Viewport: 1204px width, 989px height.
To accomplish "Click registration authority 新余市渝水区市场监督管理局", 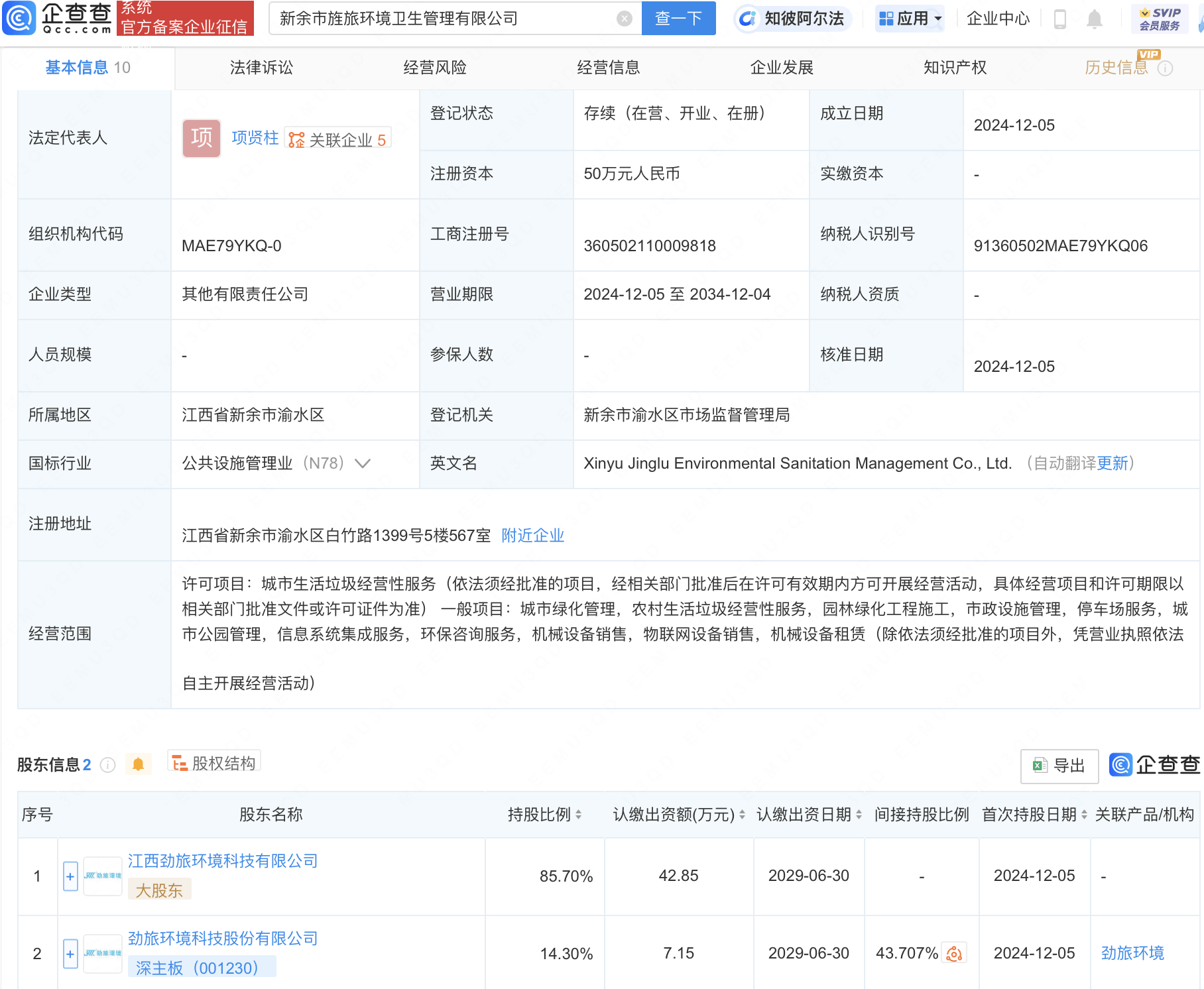I will click(x=687, y=415).
